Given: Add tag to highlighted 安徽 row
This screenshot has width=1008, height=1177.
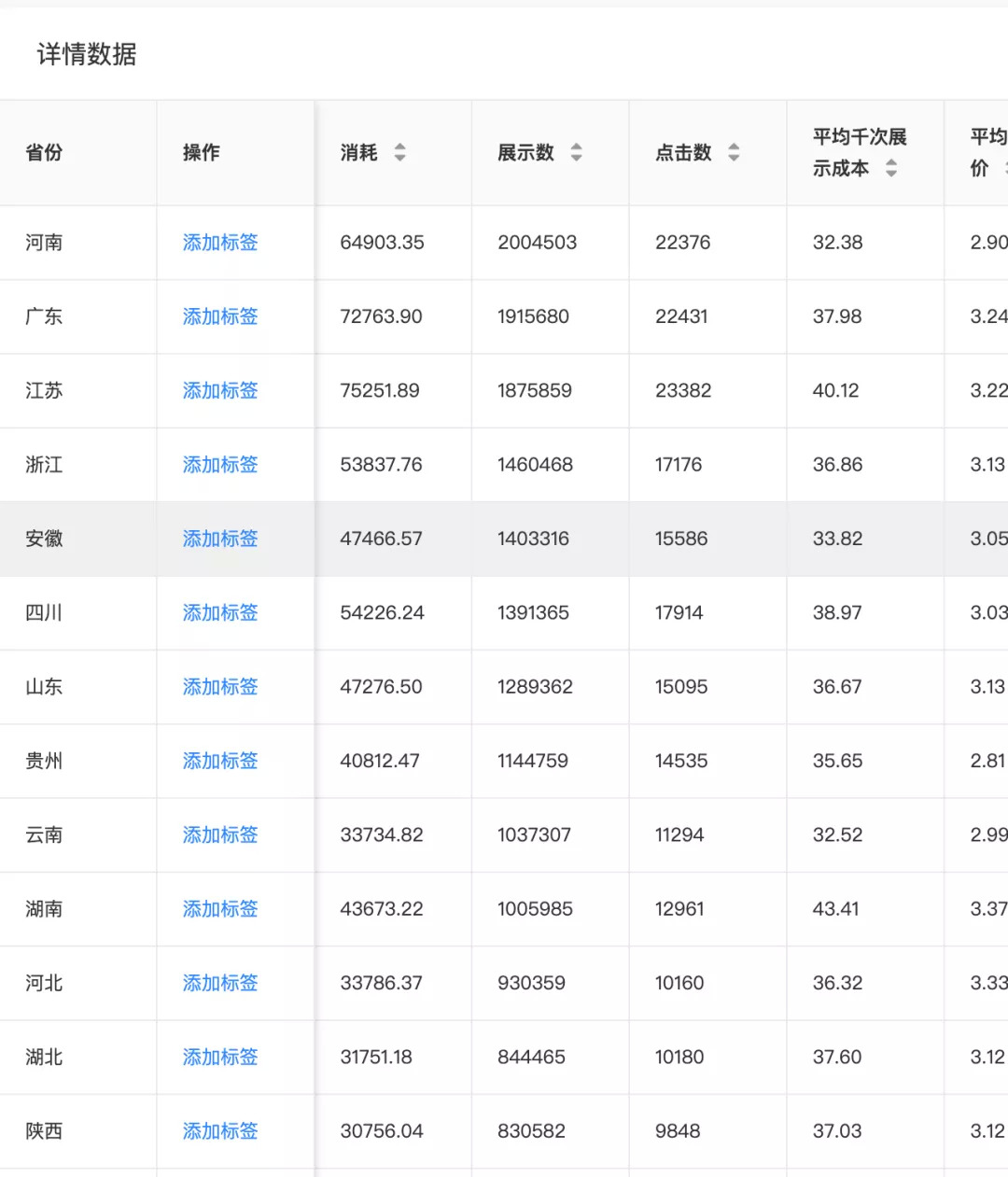Looking at the screenshot, I should tap(220, 539).
